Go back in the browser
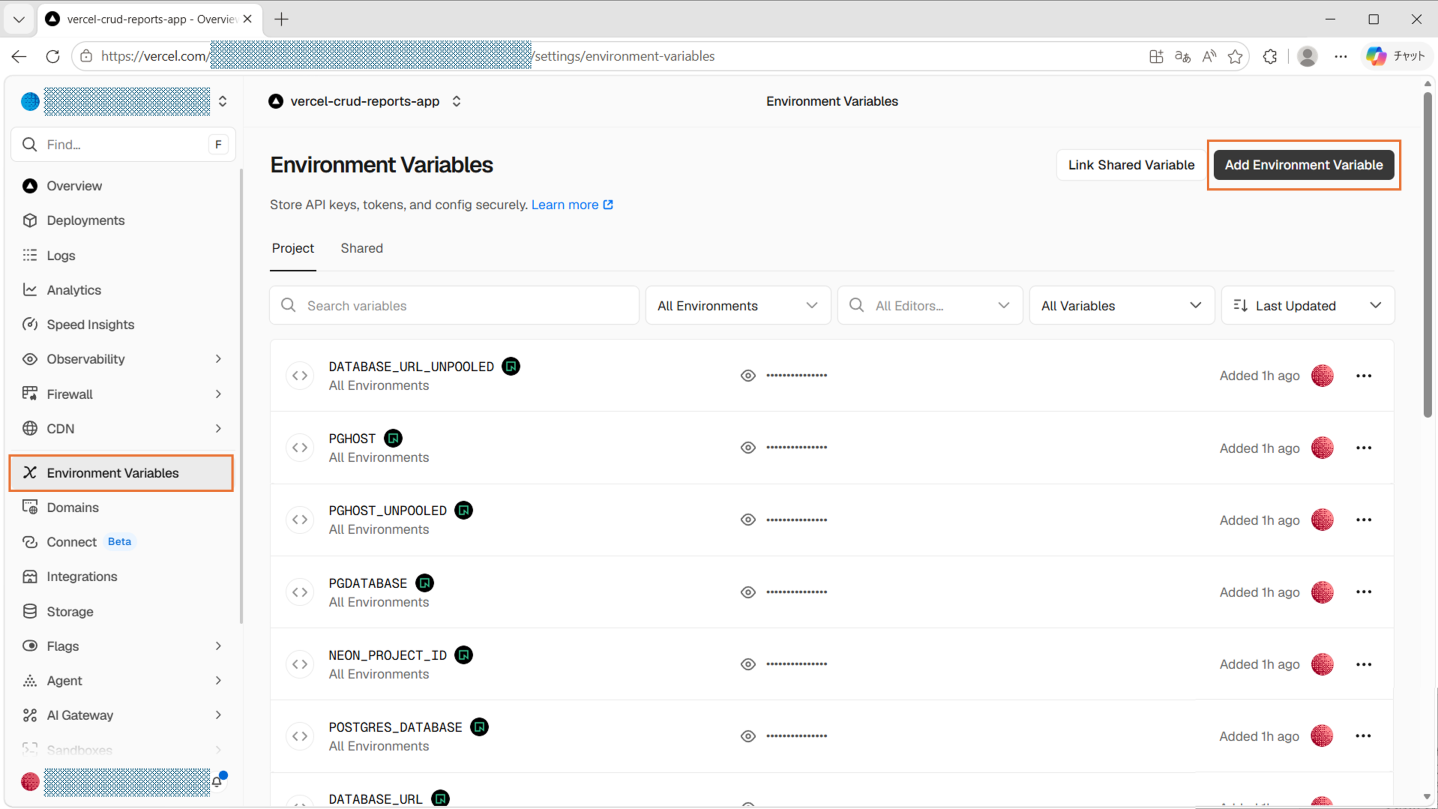This screenshot has width=1438, height=809. tap(19, 57)
